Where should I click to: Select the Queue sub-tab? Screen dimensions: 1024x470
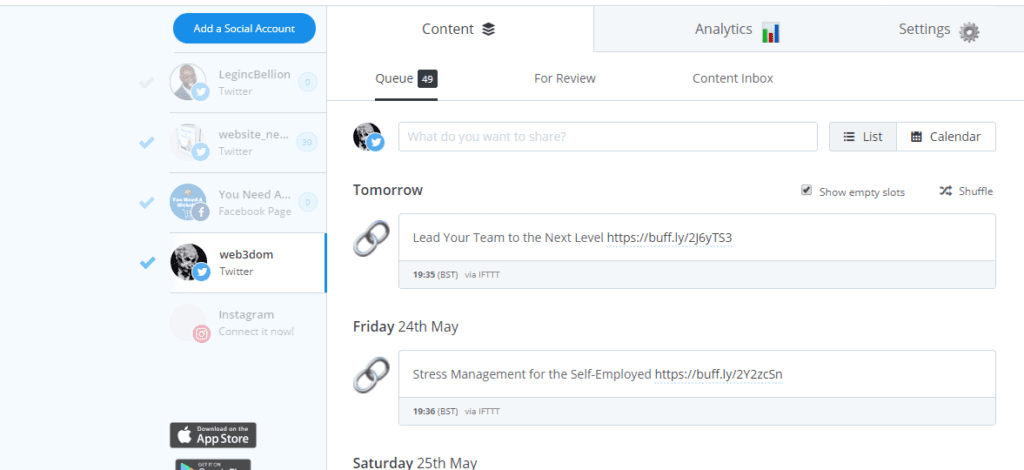[x=406, y=79]
